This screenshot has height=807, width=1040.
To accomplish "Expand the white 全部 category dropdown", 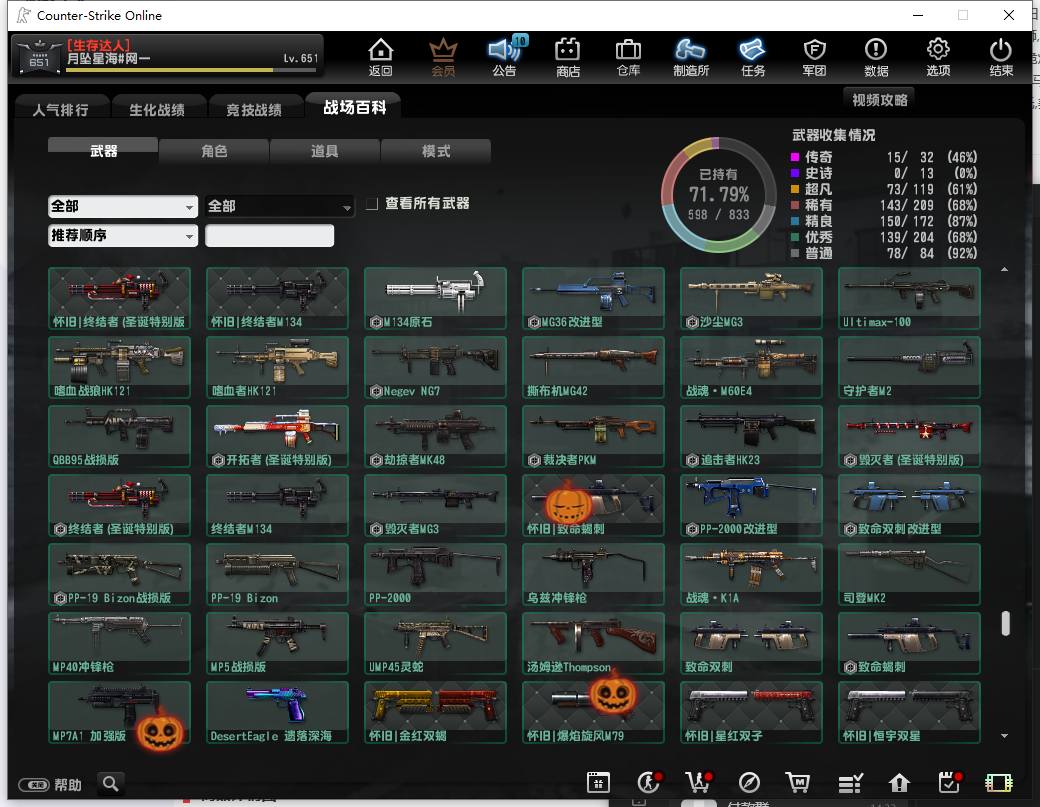I will click(123, 206).
